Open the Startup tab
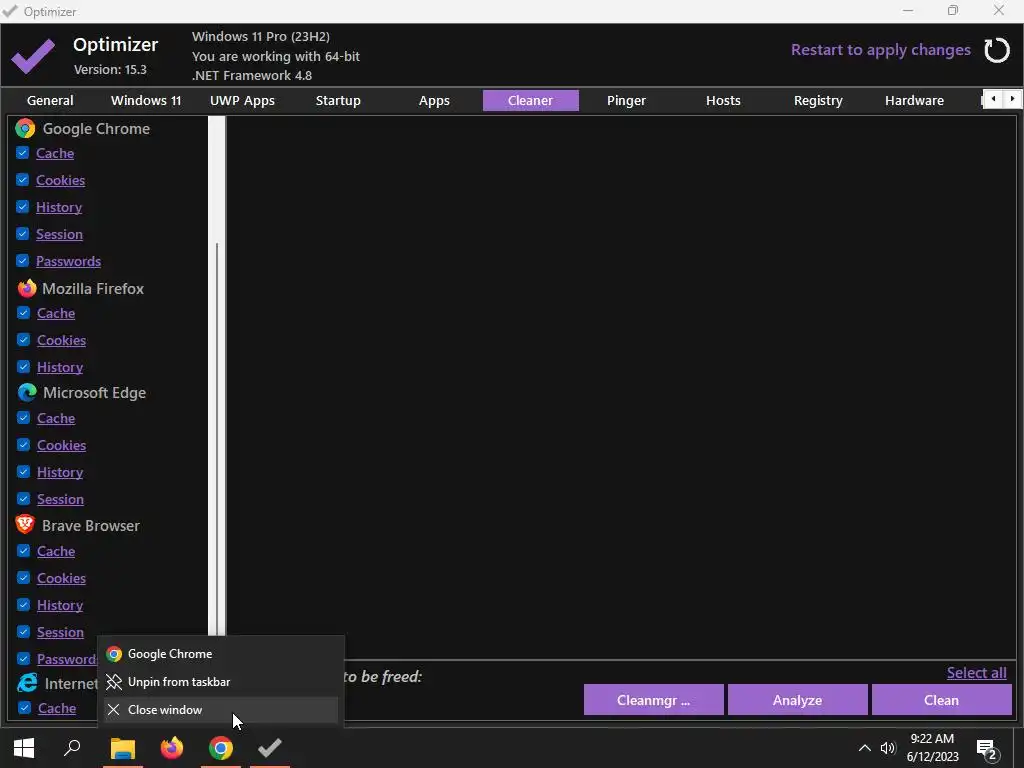The width and height of the screenshot is (1024, 768). [x=338, y=101]
